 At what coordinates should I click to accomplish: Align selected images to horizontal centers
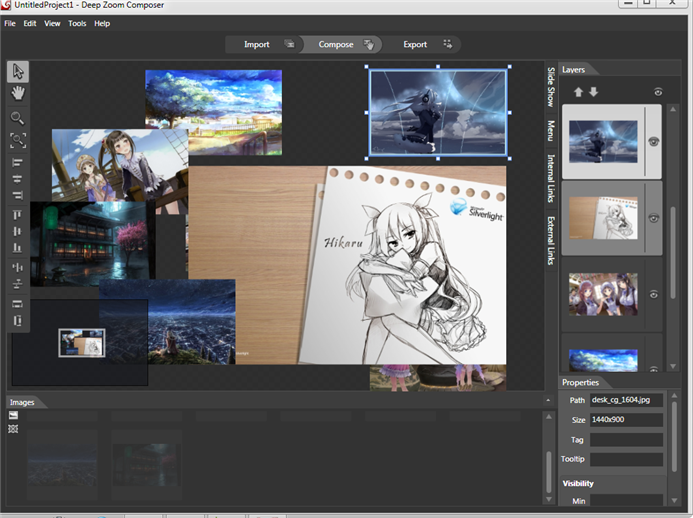pos(18,179)
